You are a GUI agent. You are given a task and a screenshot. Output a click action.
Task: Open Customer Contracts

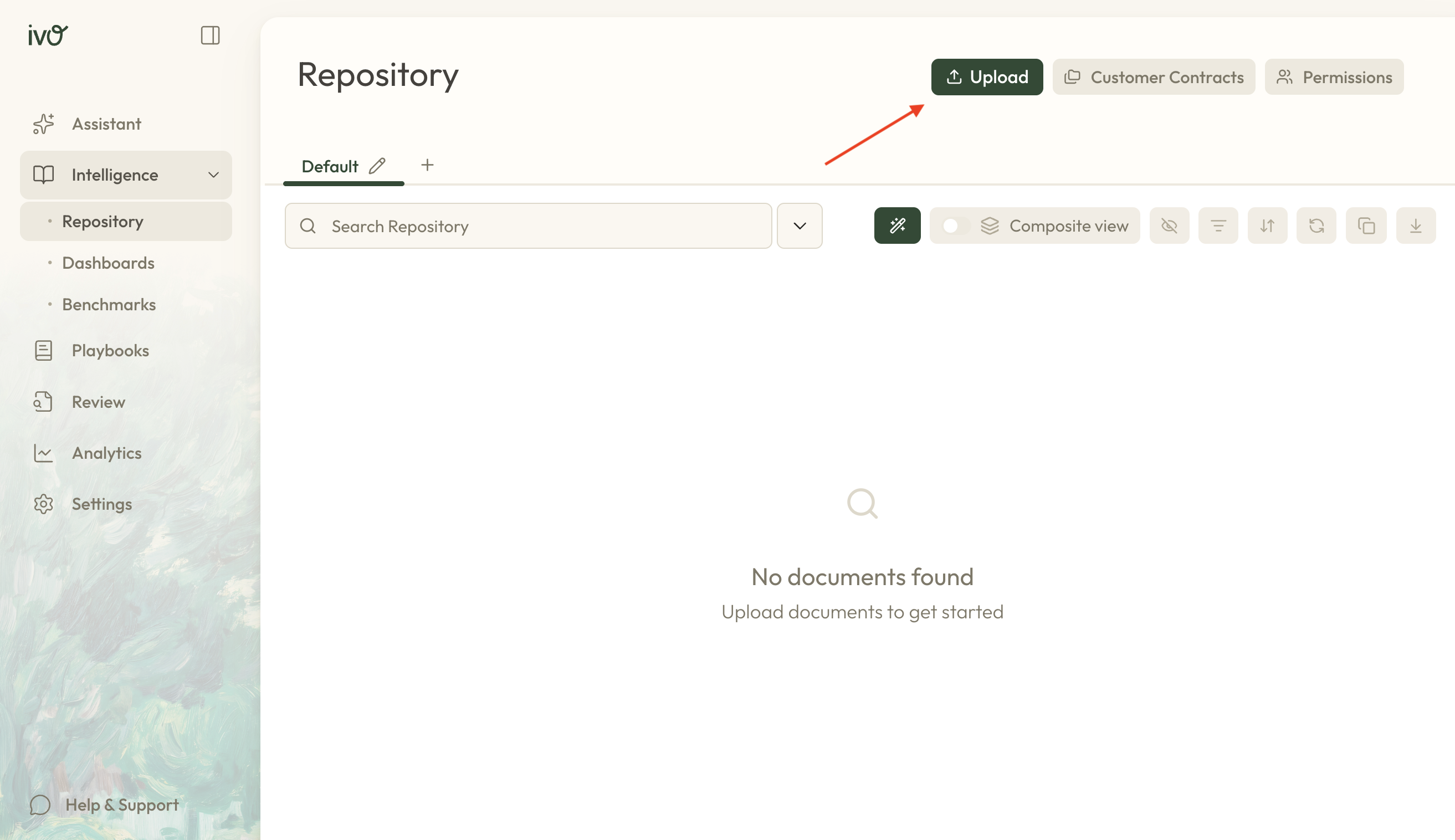coord(1153,76)
